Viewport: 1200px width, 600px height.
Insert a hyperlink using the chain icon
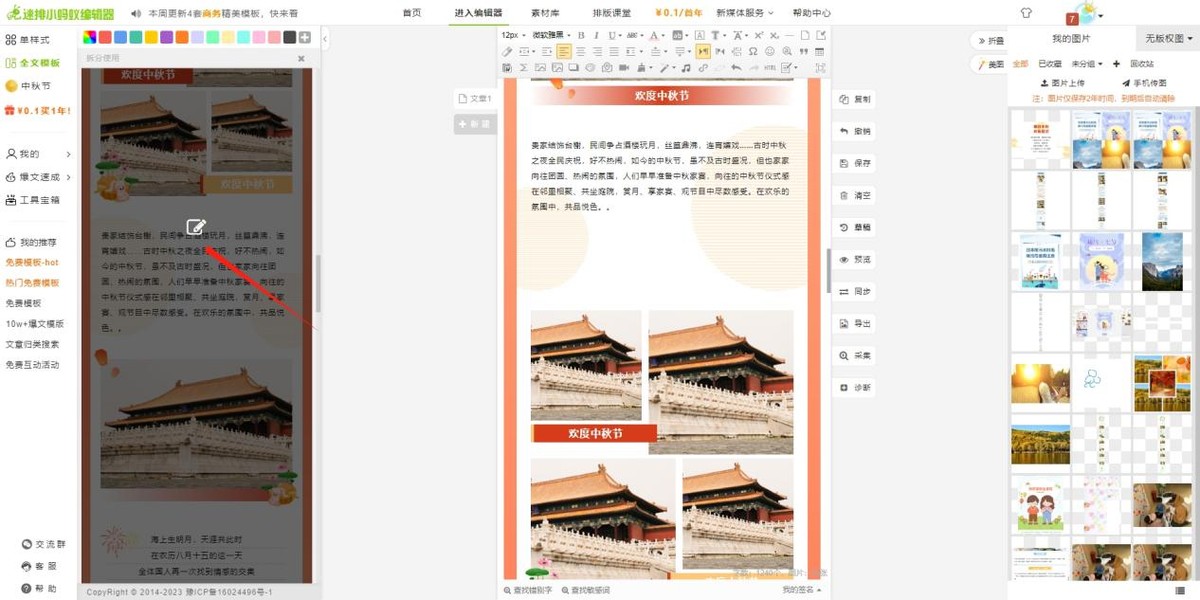(x=702, y=68)
